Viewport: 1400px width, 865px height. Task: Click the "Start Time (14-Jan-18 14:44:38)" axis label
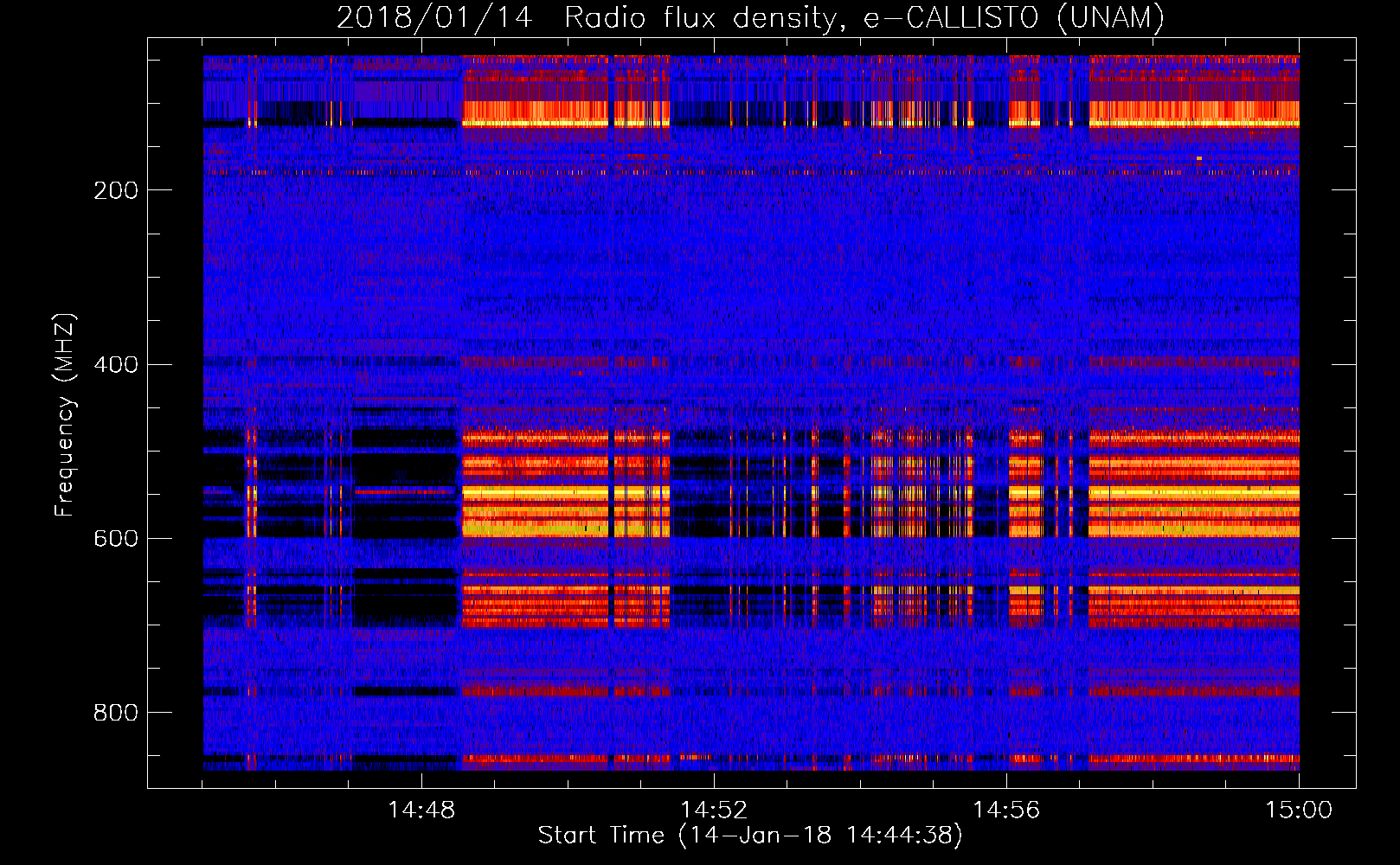click(750, 836)
